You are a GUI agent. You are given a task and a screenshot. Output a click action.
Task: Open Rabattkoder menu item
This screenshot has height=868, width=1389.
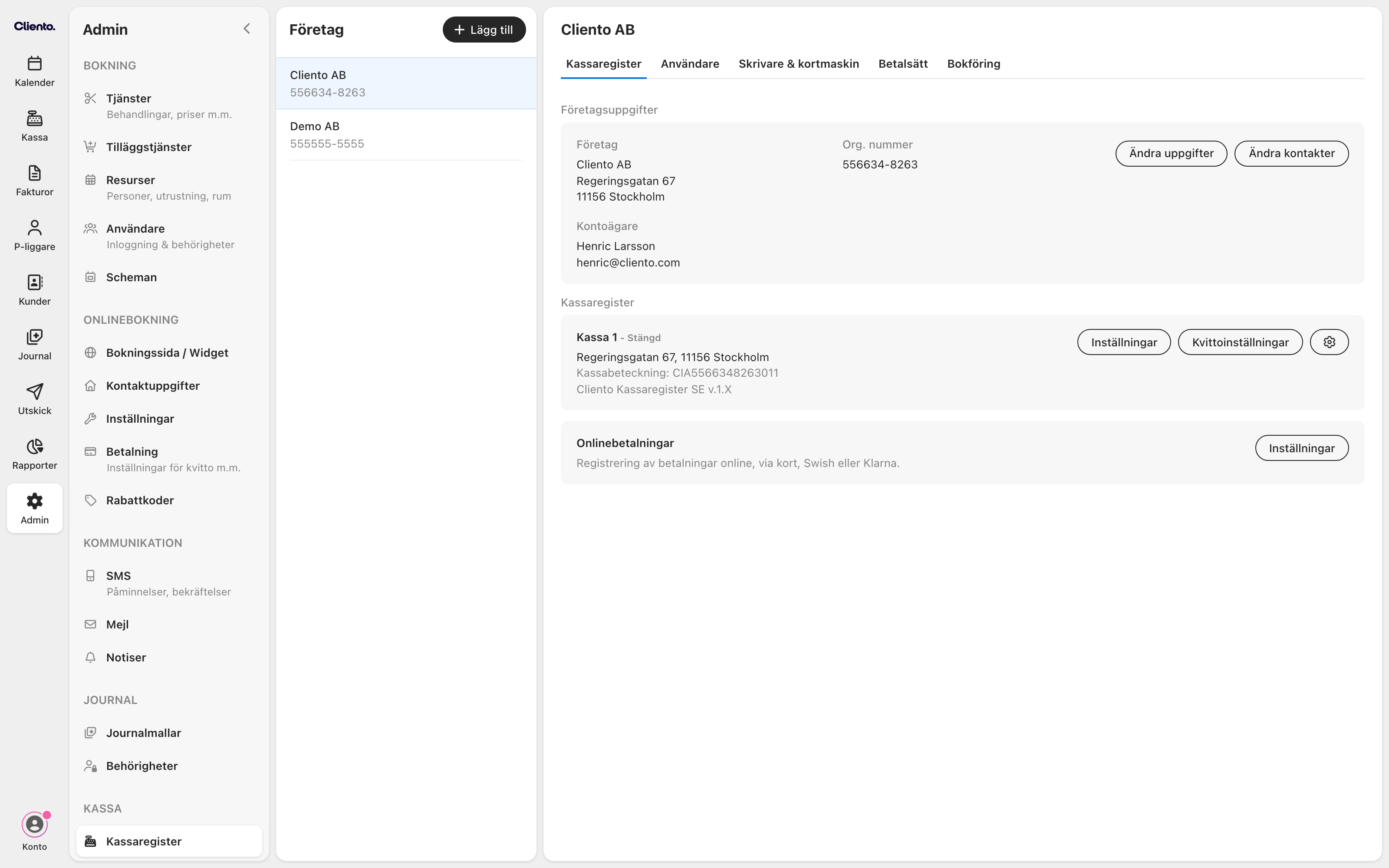[169, 500]
